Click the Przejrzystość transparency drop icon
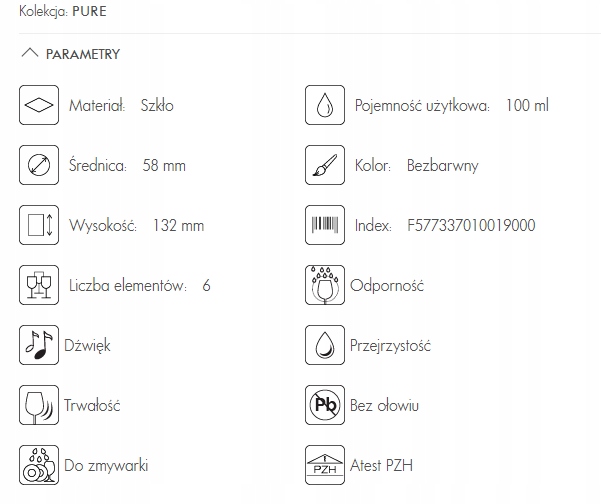The image size is (601, 504). pos(324,346)
